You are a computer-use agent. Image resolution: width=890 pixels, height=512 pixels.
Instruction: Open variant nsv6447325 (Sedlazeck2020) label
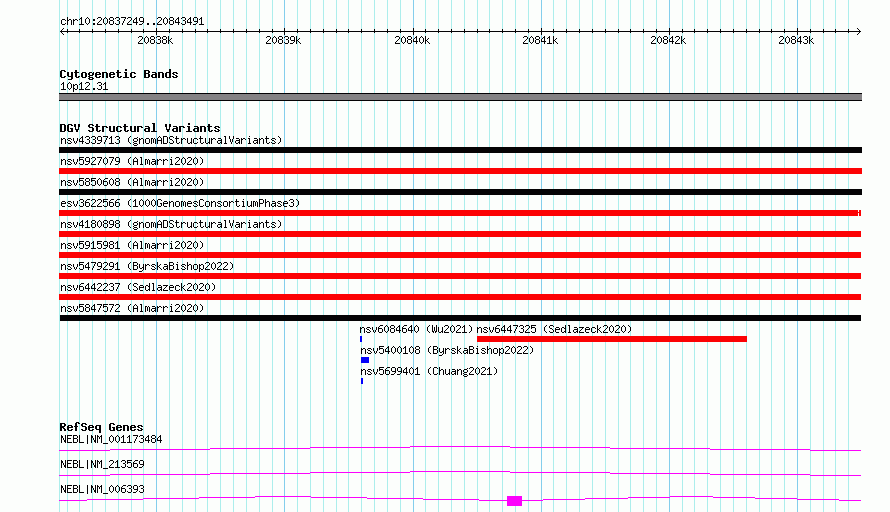coord(554,329)
